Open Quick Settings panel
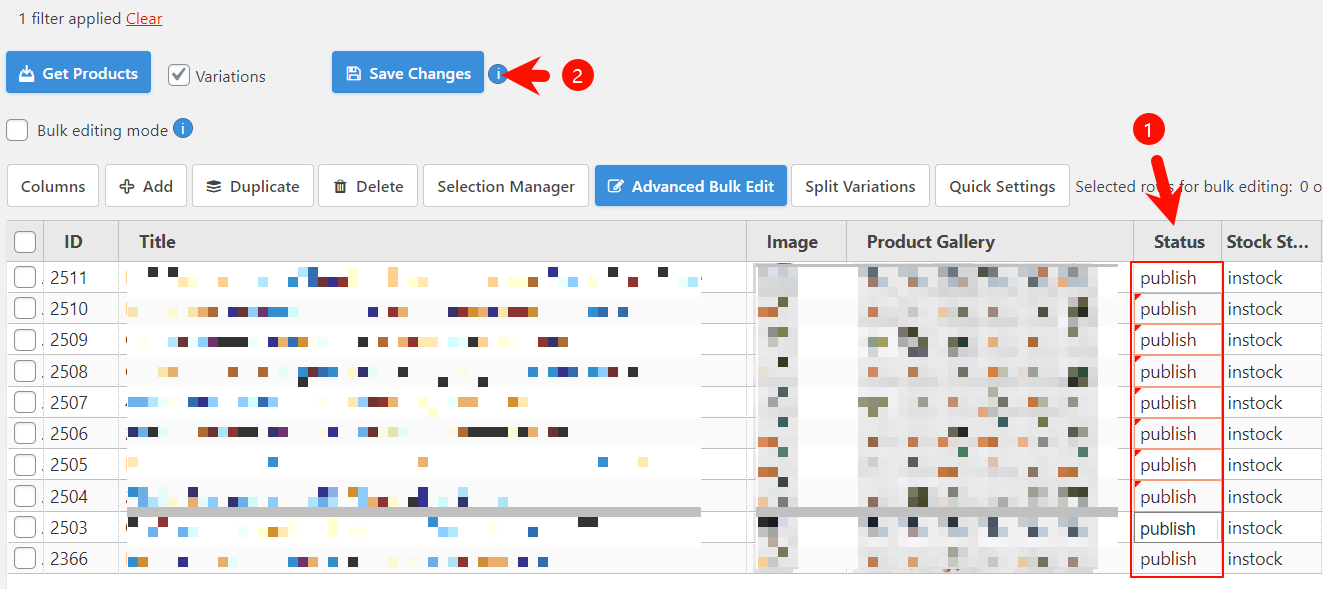 click(1002, 186)
